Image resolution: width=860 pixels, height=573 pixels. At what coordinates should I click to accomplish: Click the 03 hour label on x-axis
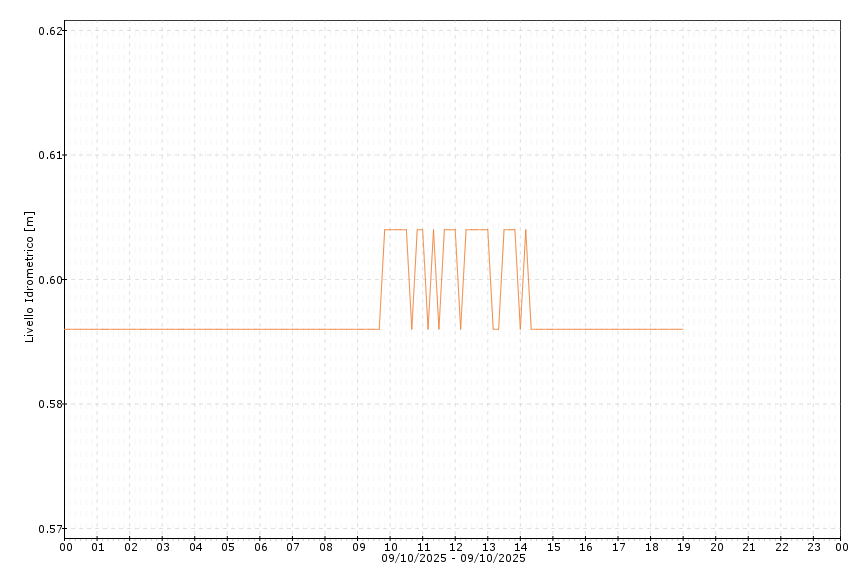[163, 547]
